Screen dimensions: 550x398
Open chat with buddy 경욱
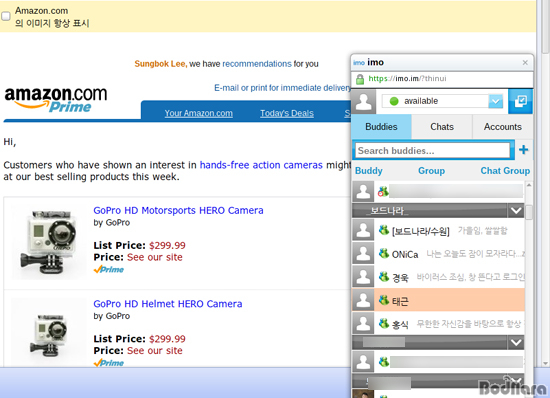[x=438, y=277]
